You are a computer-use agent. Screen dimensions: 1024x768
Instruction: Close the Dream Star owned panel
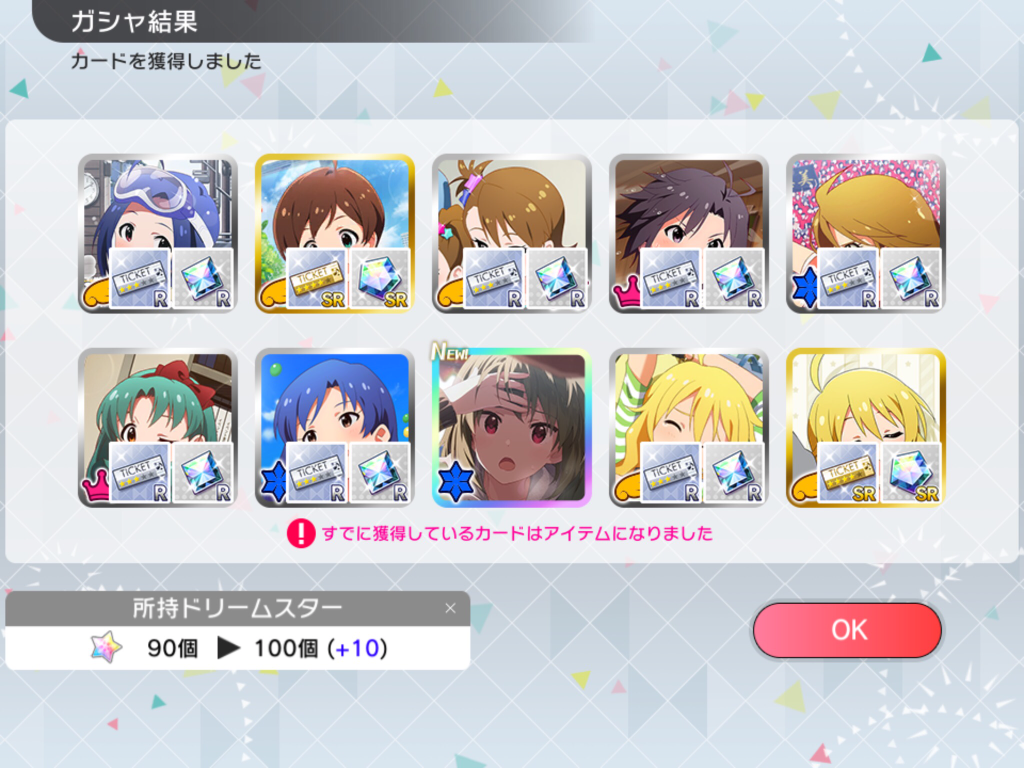(450, 608)
